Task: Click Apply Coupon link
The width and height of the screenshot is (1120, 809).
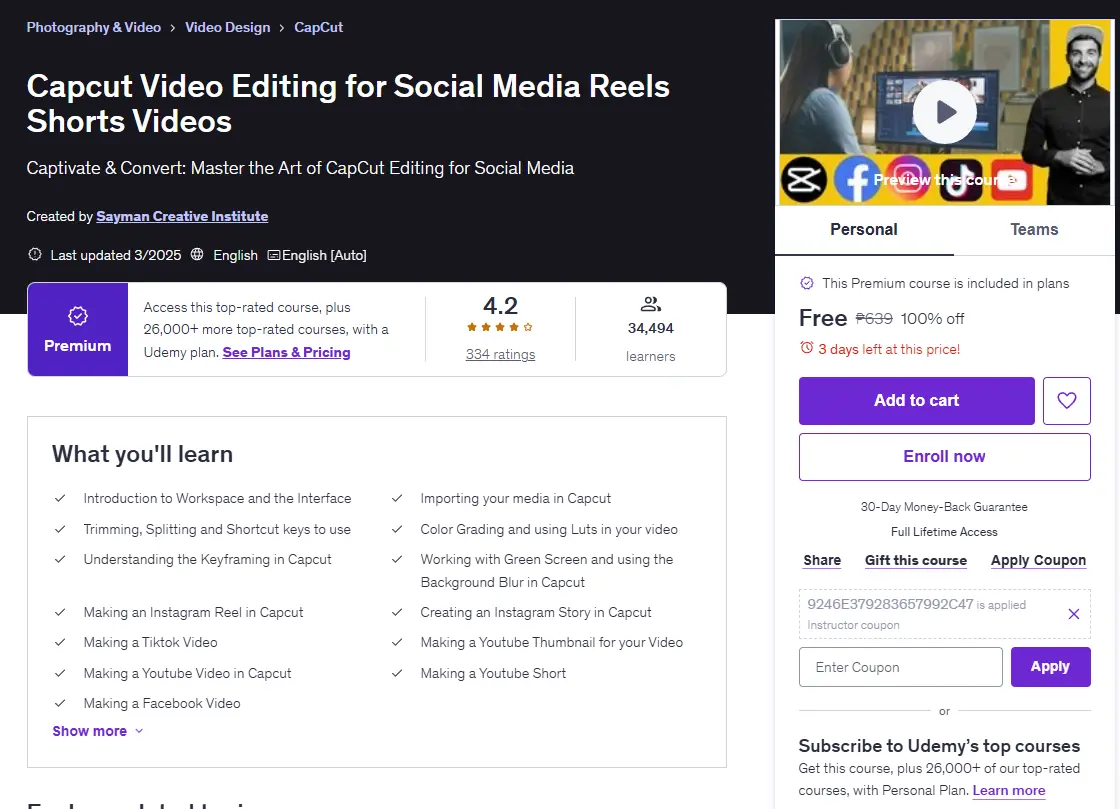Action: click(x=1038, y=561)
